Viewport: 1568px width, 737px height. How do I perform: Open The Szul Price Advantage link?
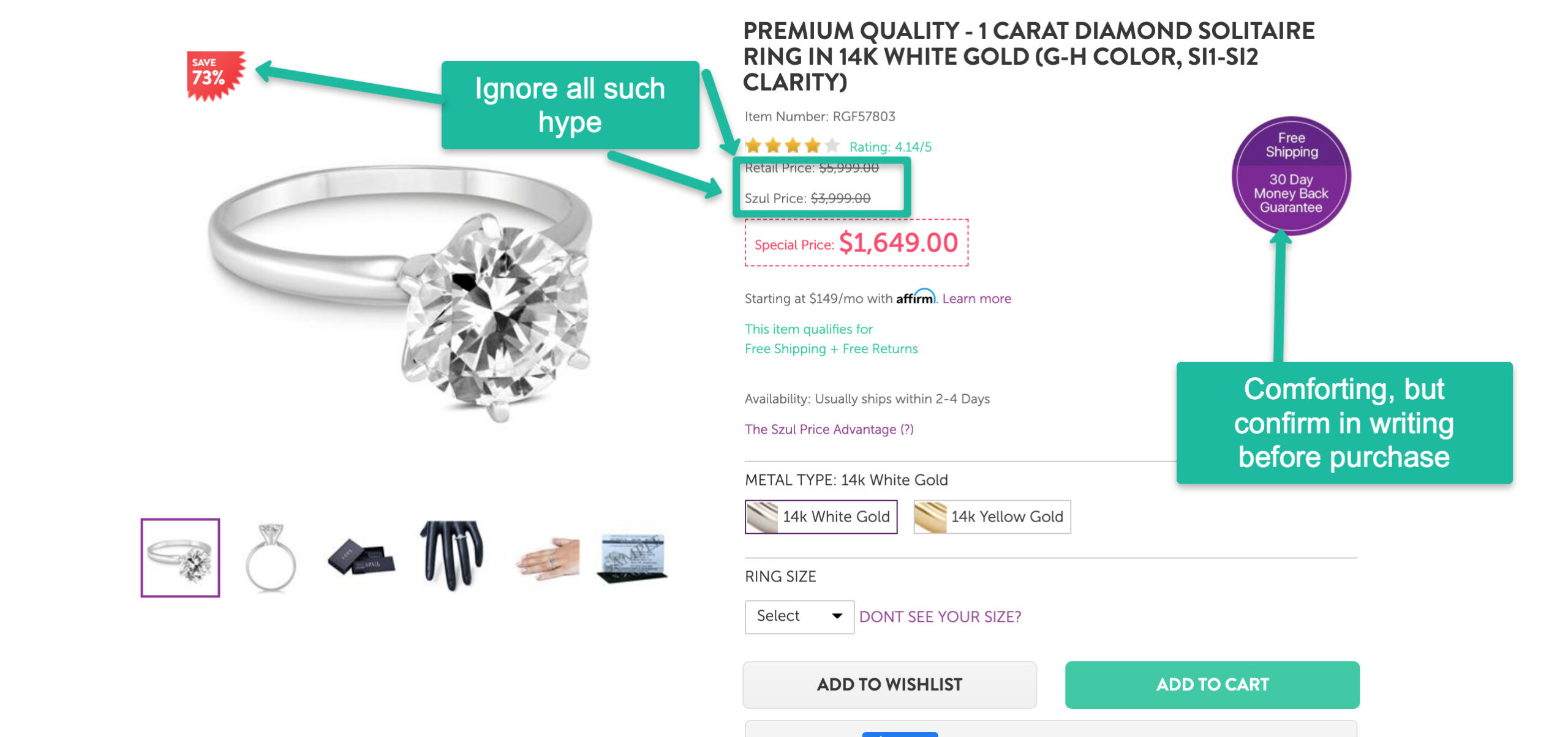point(829,430)
